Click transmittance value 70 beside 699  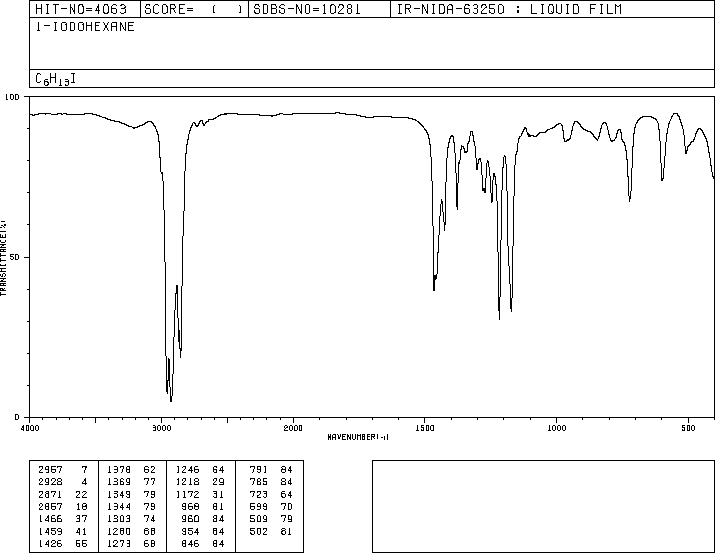(x=286, y=506)
